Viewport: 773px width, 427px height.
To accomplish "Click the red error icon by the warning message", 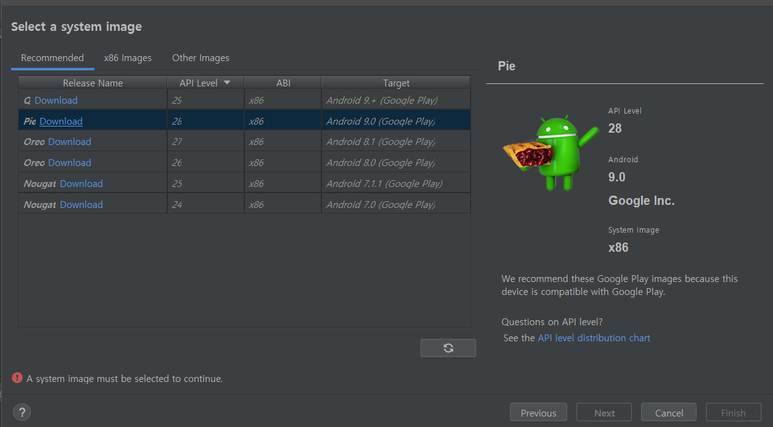I will tap(17, 378).
